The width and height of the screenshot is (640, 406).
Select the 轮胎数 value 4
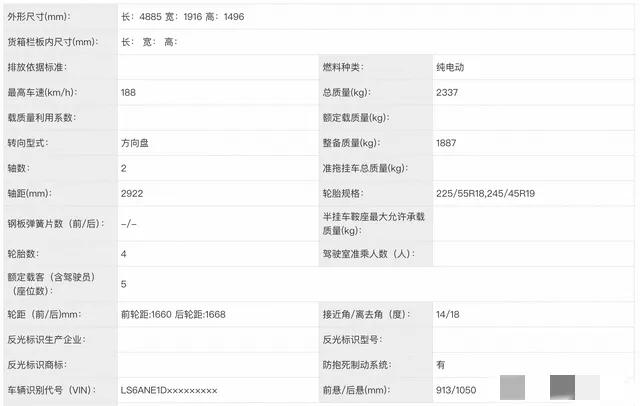tap(124, 255)
